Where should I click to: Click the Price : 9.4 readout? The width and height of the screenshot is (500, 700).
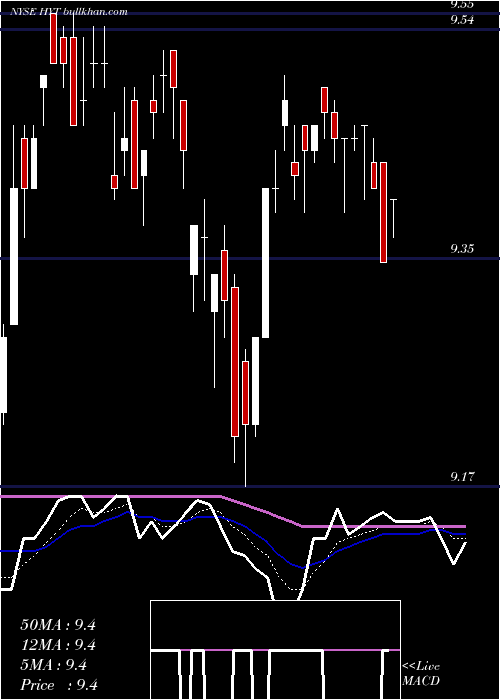(59, 685)
